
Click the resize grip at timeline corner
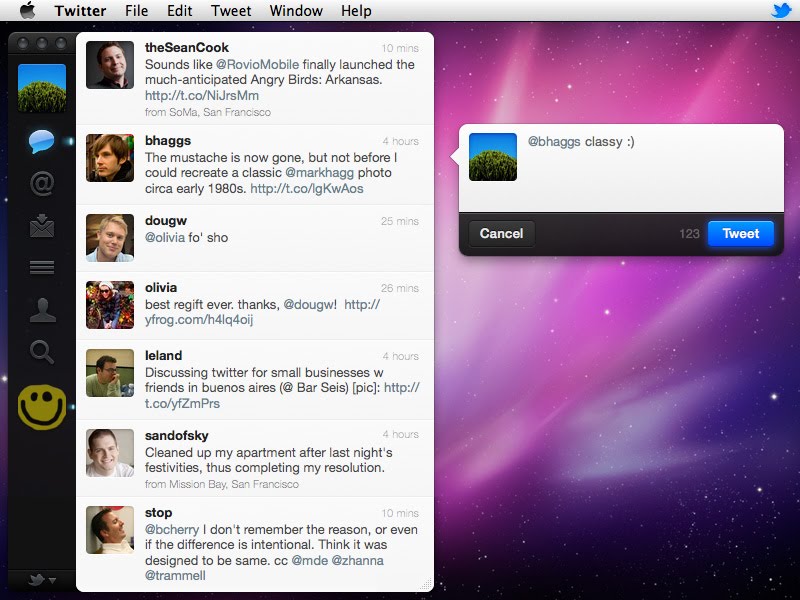point(426,584)
